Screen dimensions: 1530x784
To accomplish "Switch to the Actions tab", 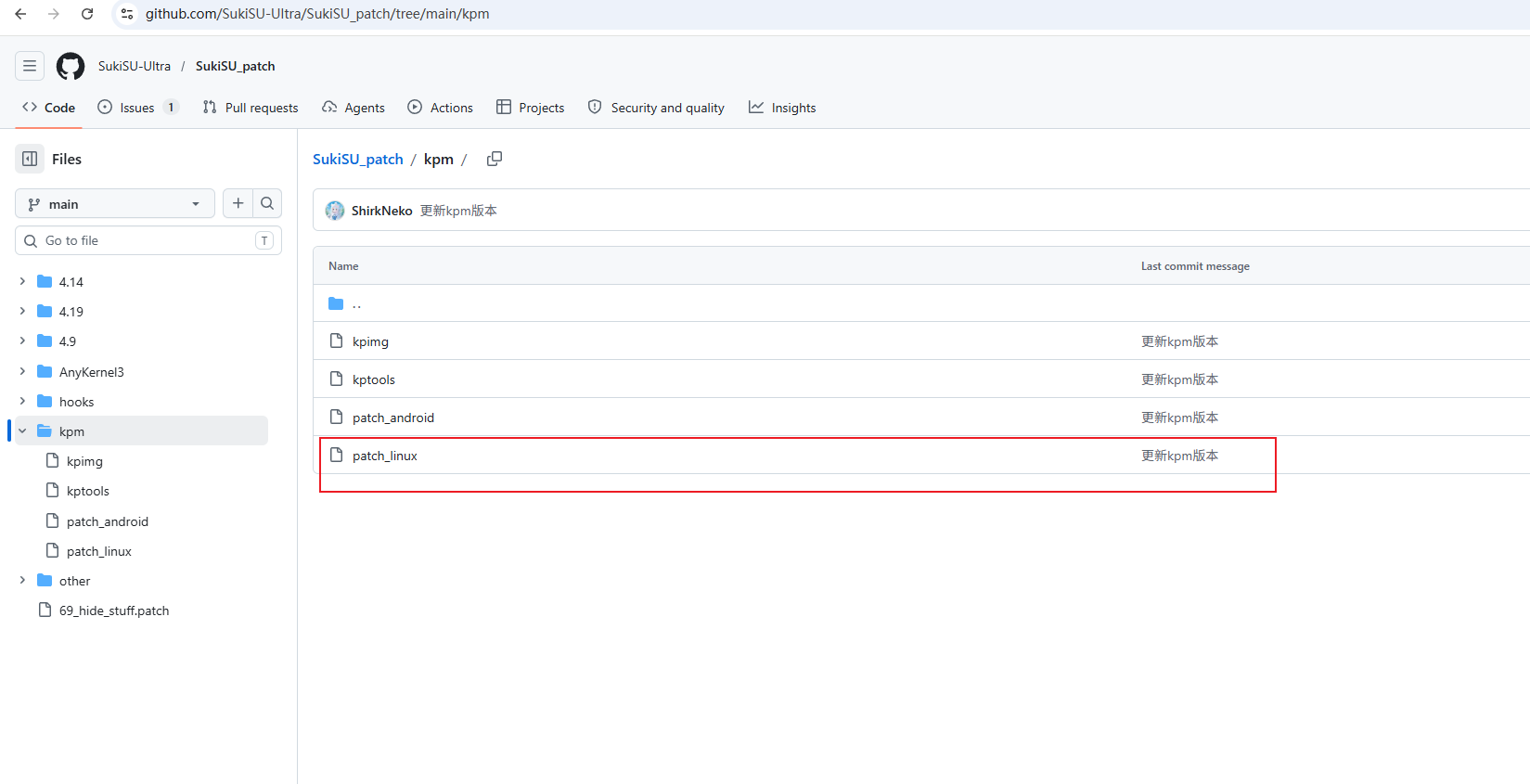I will (x=441, y=108).
